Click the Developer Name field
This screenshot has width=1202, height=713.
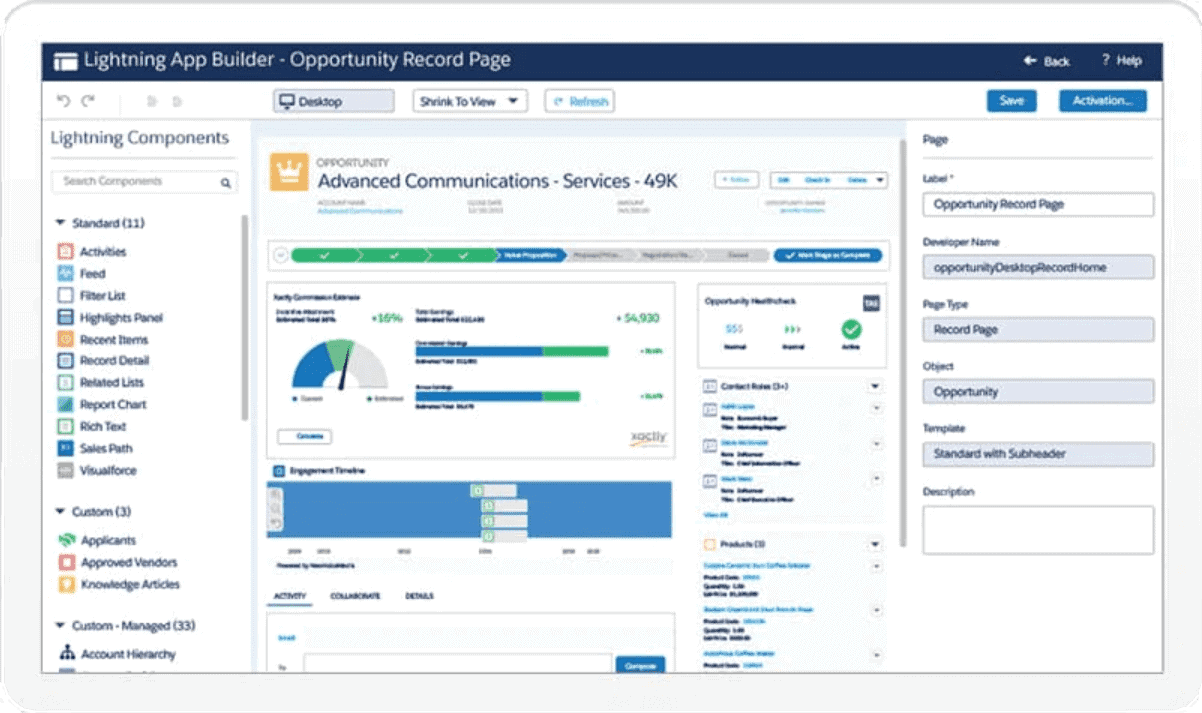click(1038, 267)
